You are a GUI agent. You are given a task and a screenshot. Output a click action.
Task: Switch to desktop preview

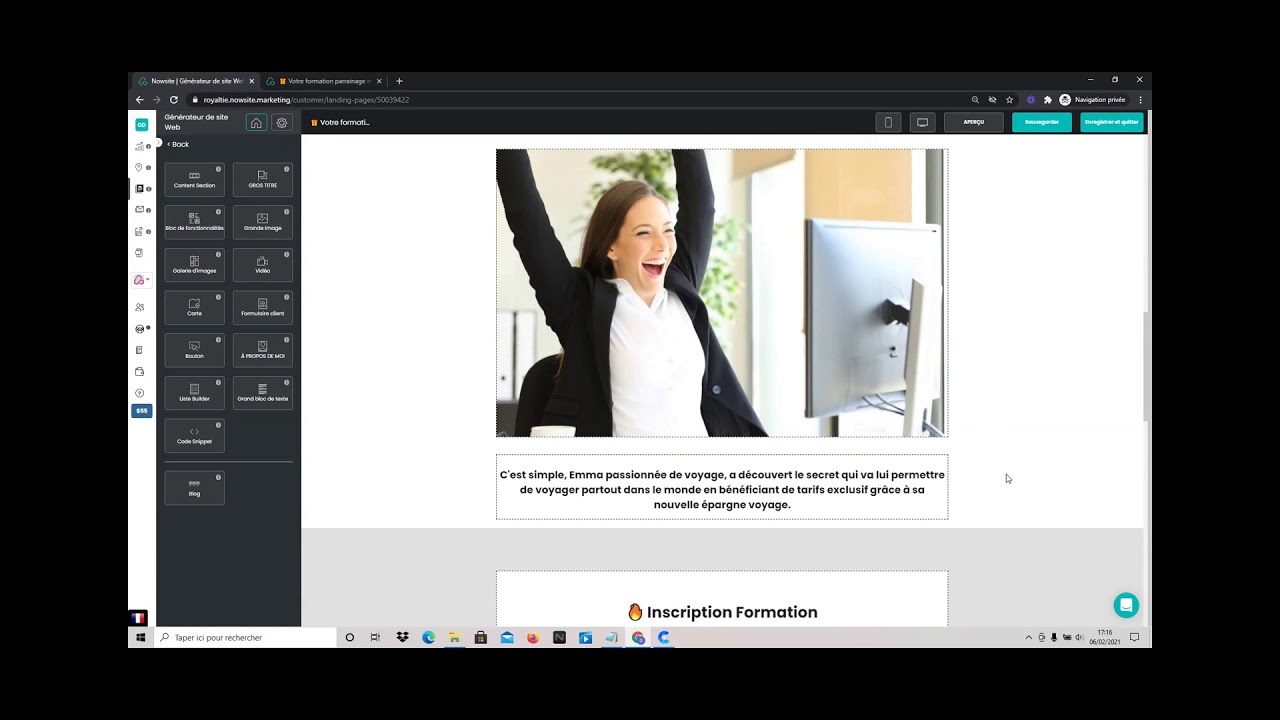tap(922, 122)
